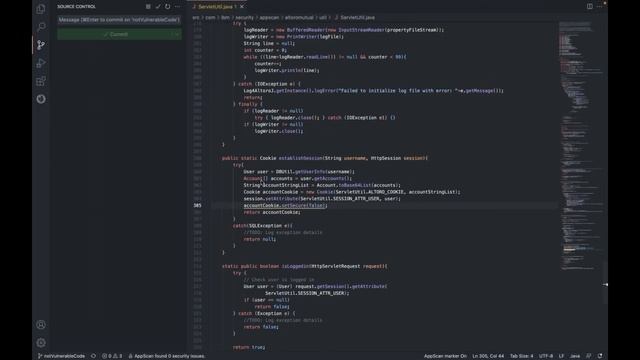Click the establishSession method declaration line
Image resolution: width=640 pixels, height=360 pixels.
(325, 158)
